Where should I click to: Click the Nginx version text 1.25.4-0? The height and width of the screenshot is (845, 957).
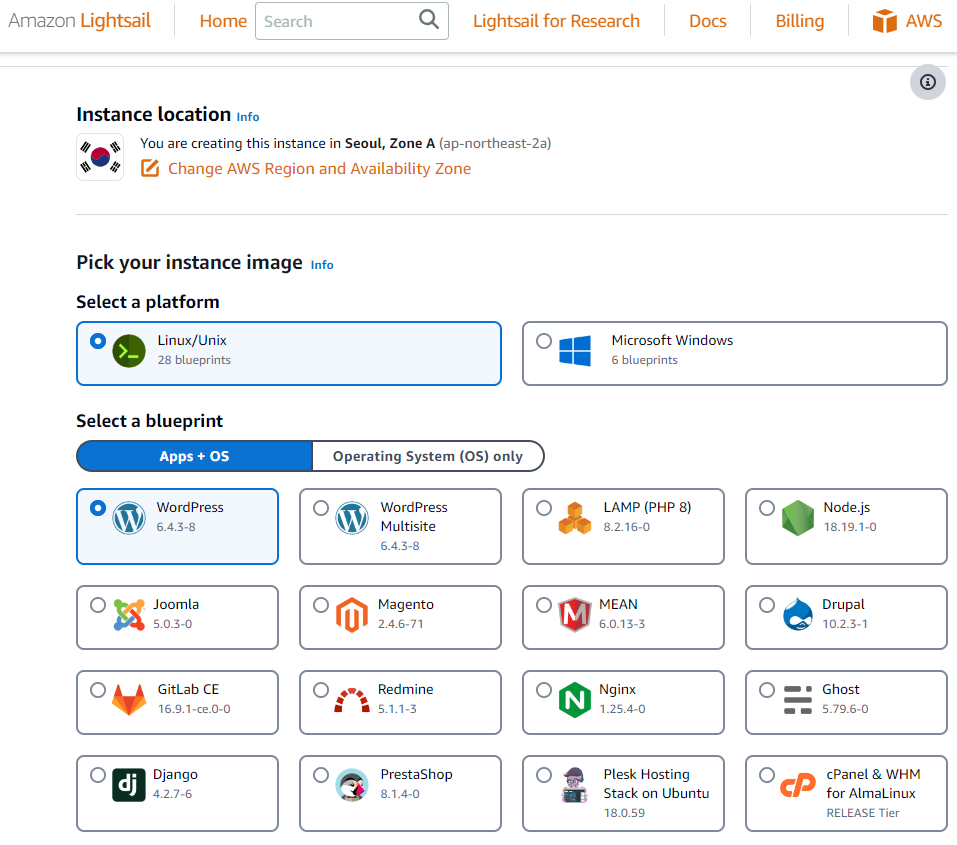pyautogui.click(x=622, y=709)
